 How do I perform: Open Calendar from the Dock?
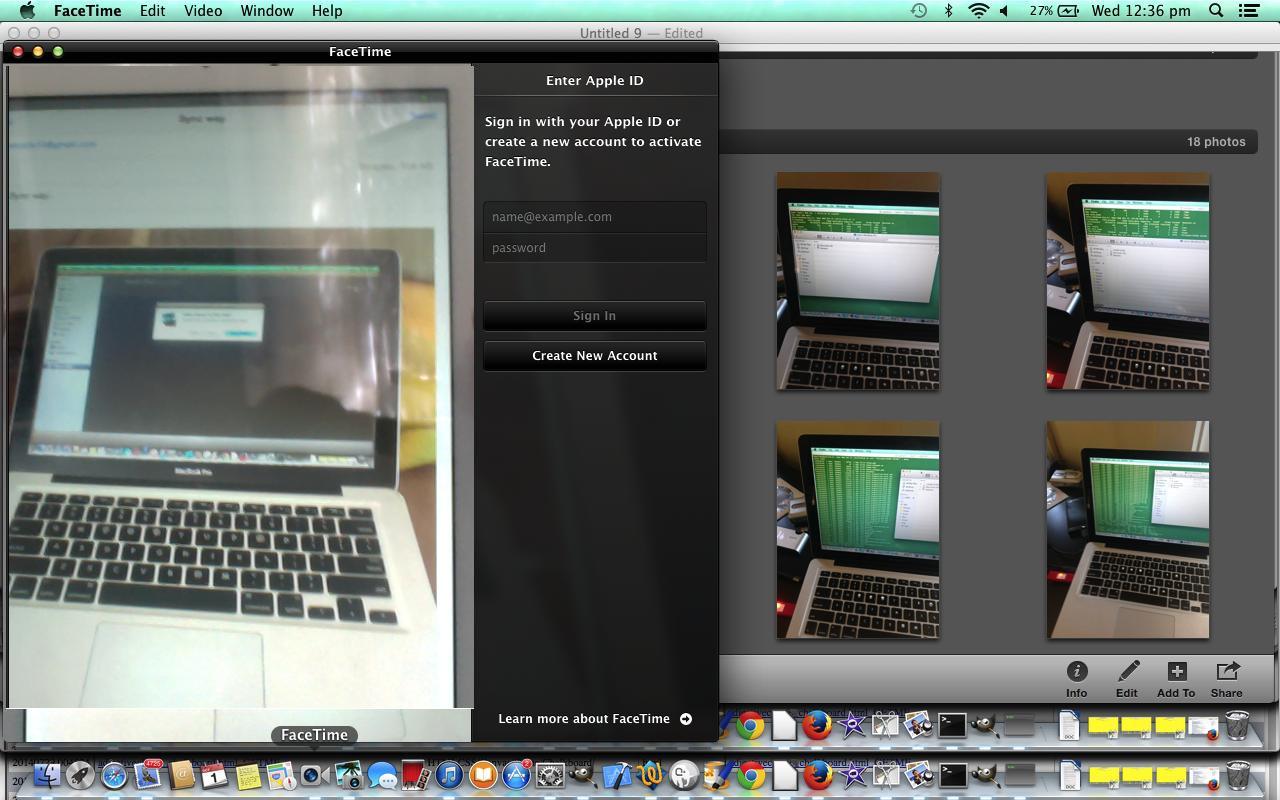(x=215, y=776)
